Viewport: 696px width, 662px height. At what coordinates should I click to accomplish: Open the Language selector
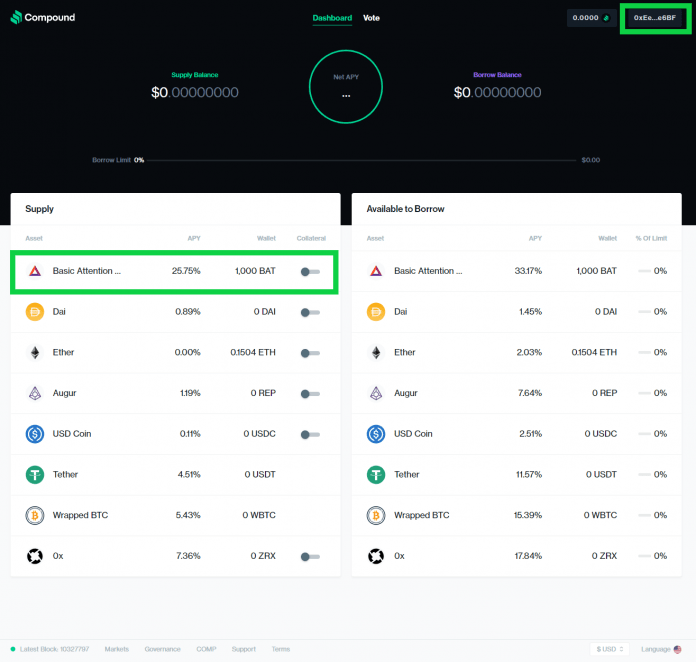(661, 649)
